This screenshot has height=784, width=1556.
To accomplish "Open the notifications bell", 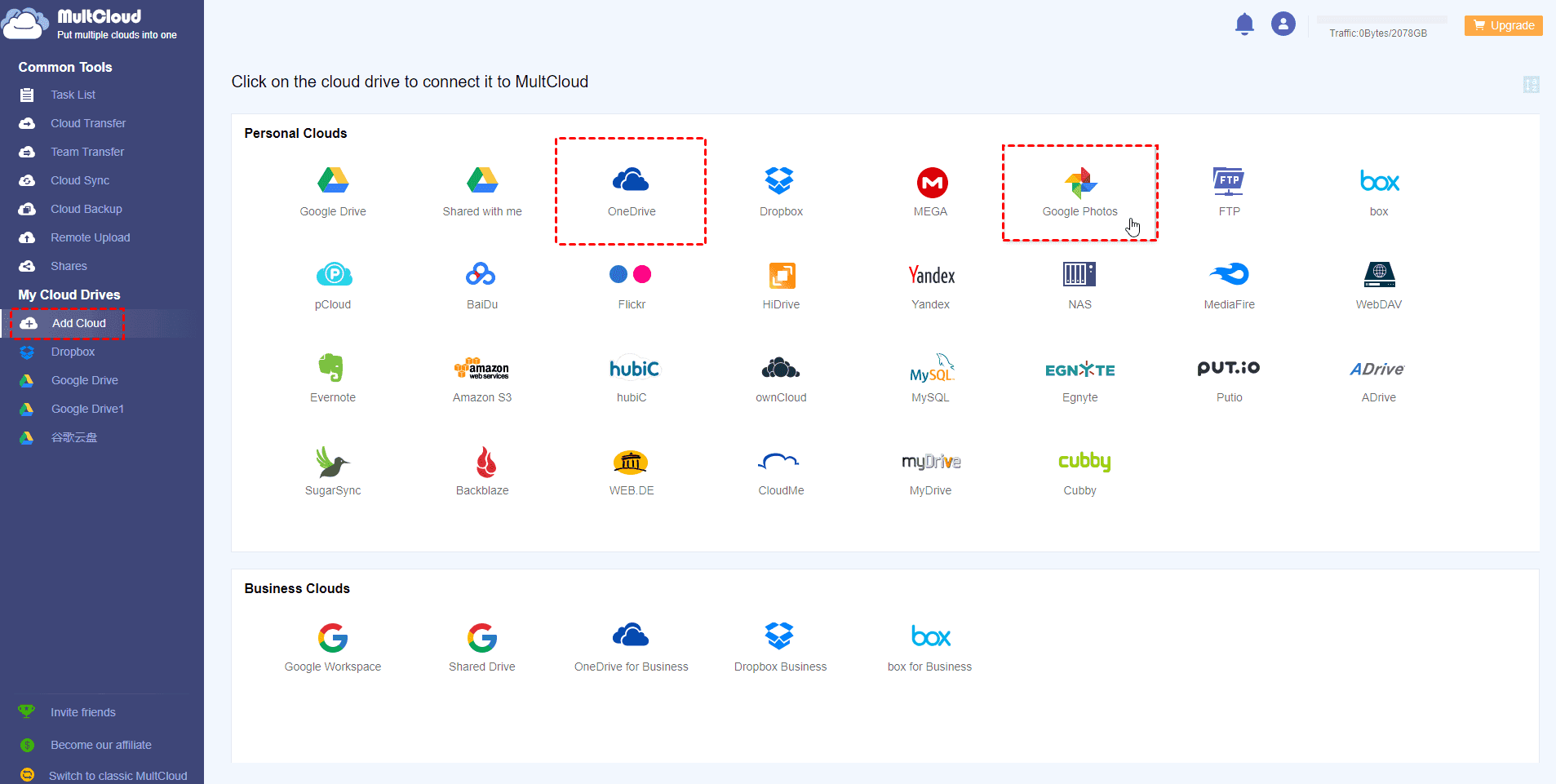I will pyautogui.click(x=1244, y=24).
